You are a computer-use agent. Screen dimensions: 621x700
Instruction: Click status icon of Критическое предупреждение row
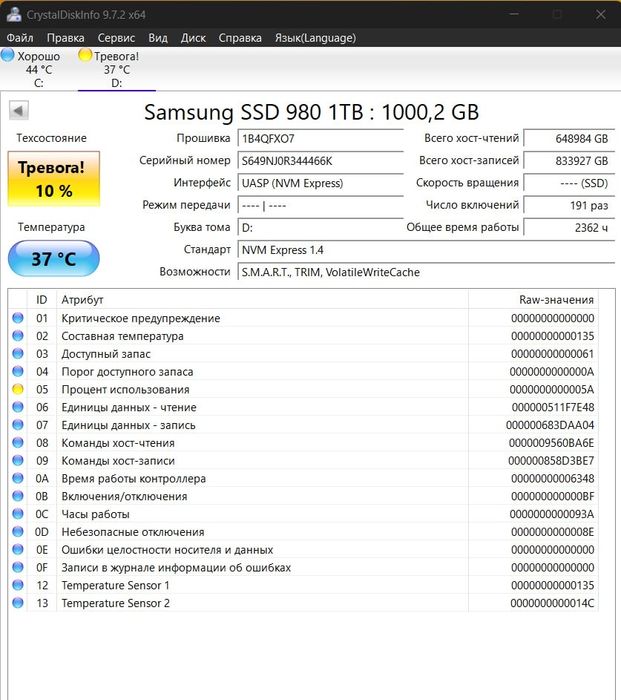coord(18,318)
